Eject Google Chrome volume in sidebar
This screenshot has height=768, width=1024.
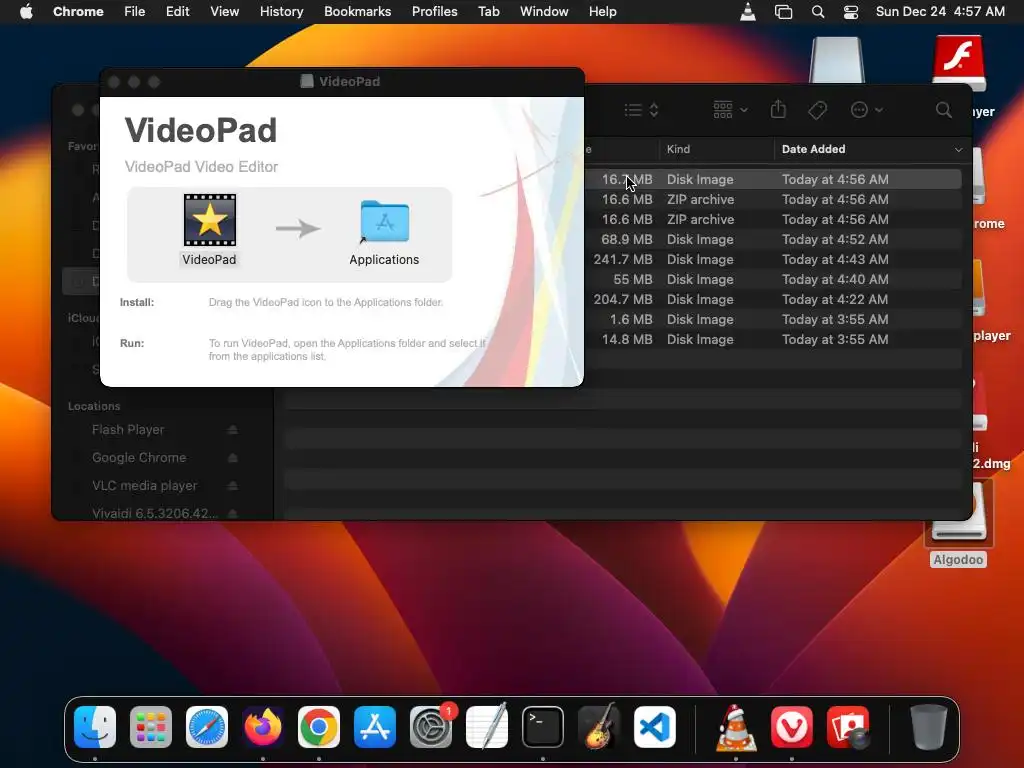[x=232, y=458]
